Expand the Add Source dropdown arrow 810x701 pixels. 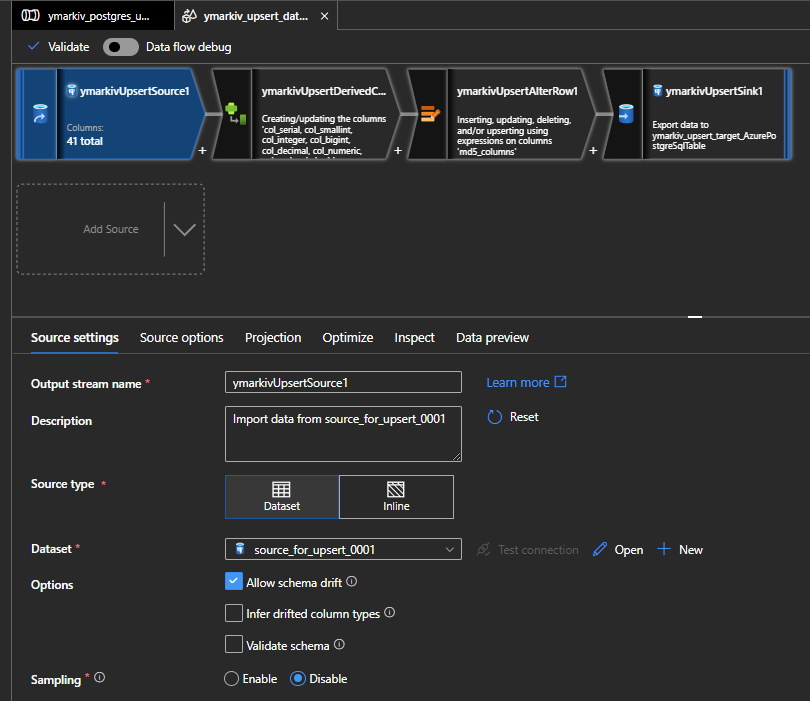pyautogui.click(x=184, y=229)
